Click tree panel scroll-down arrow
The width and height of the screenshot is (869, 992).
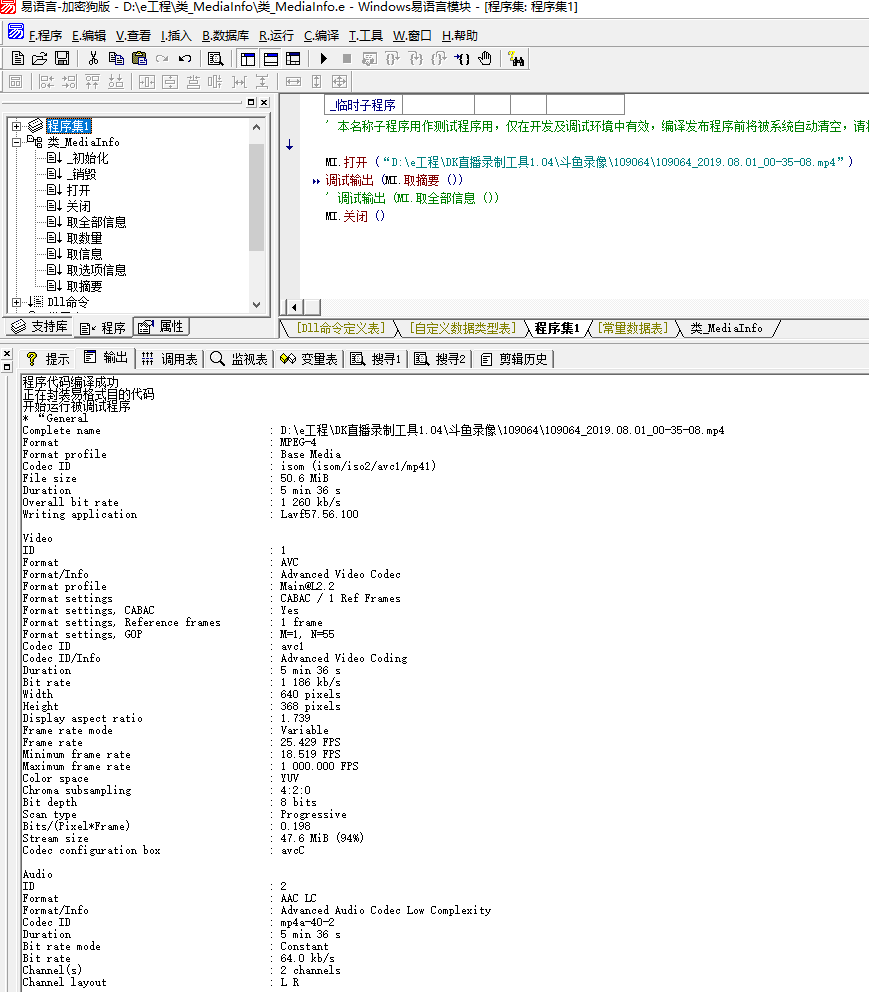click(256, 304)
